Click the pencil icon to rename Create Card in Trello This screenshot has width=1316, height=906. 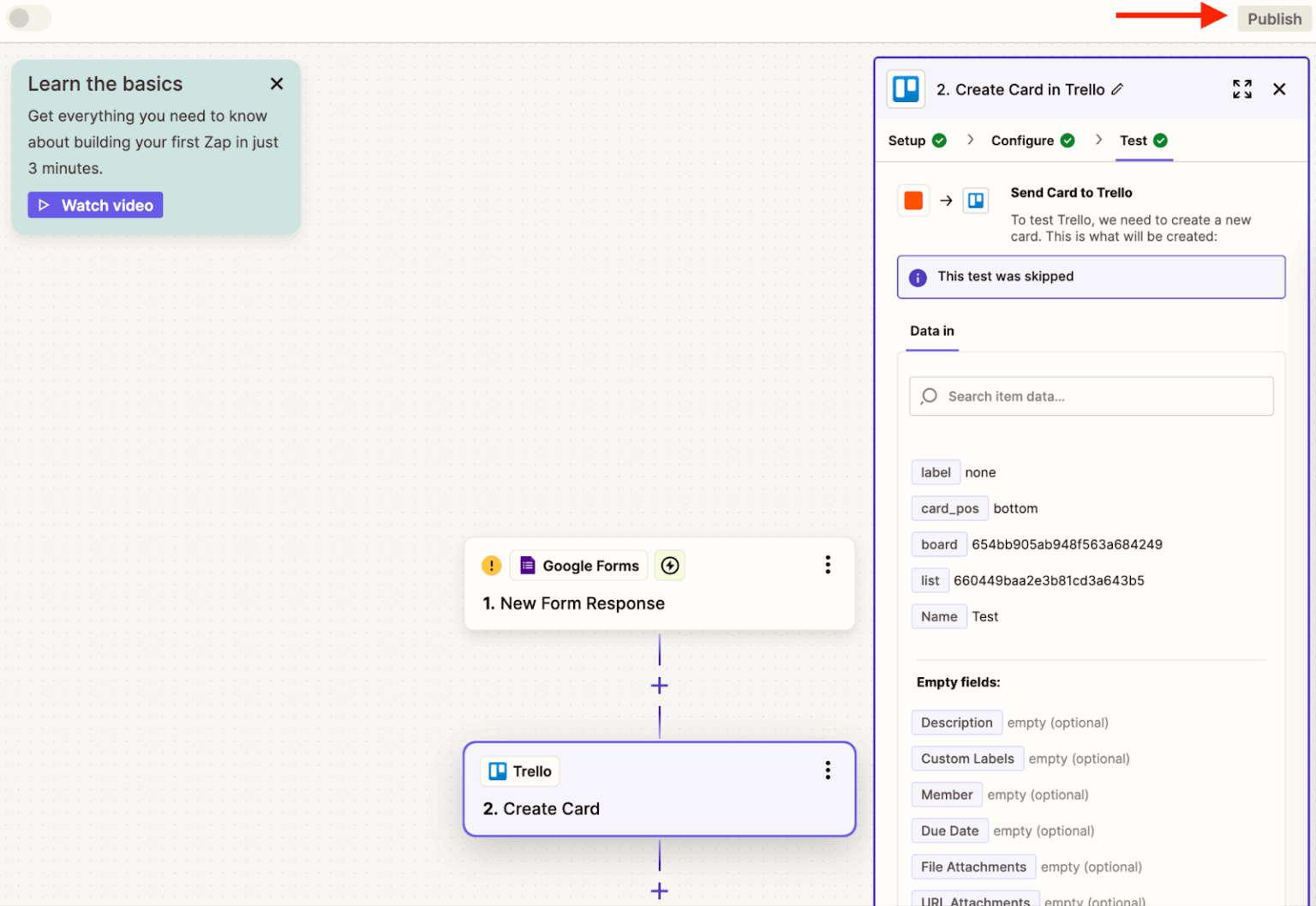tap(1118, 89)
